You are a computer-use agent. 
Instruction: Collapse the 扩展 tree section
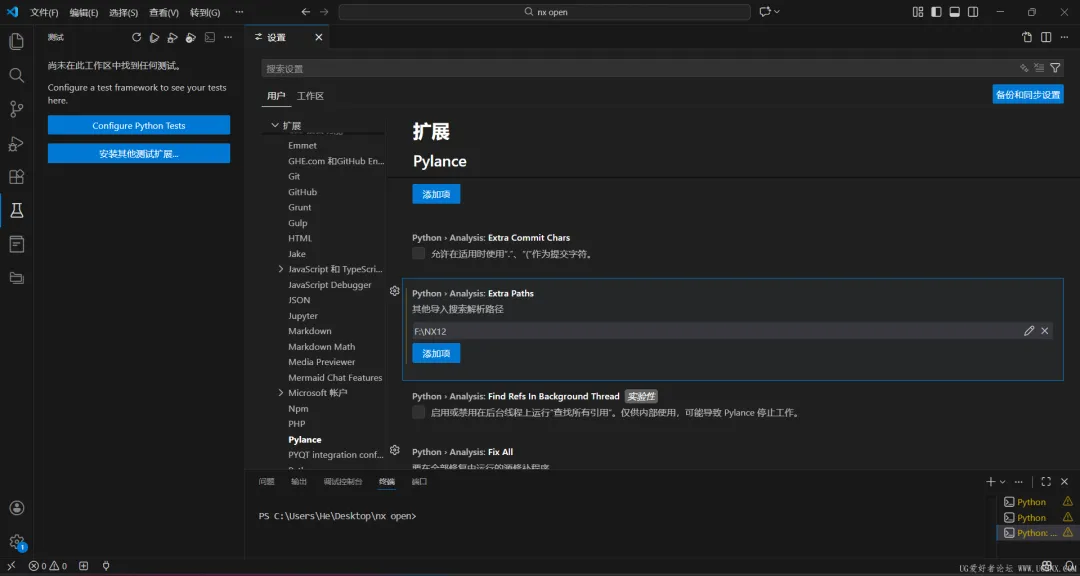click(x=276, y=125)
